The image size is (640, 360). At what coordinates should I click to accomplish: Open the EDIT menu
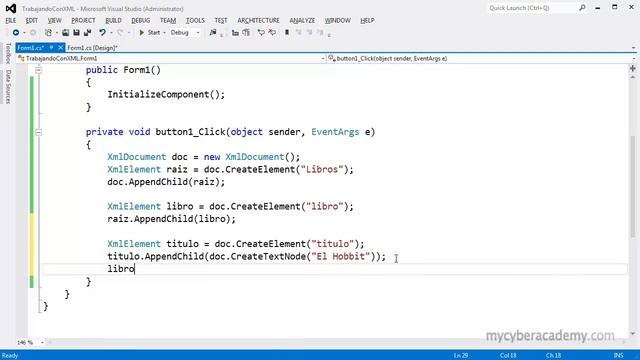[x=31, y=20]
